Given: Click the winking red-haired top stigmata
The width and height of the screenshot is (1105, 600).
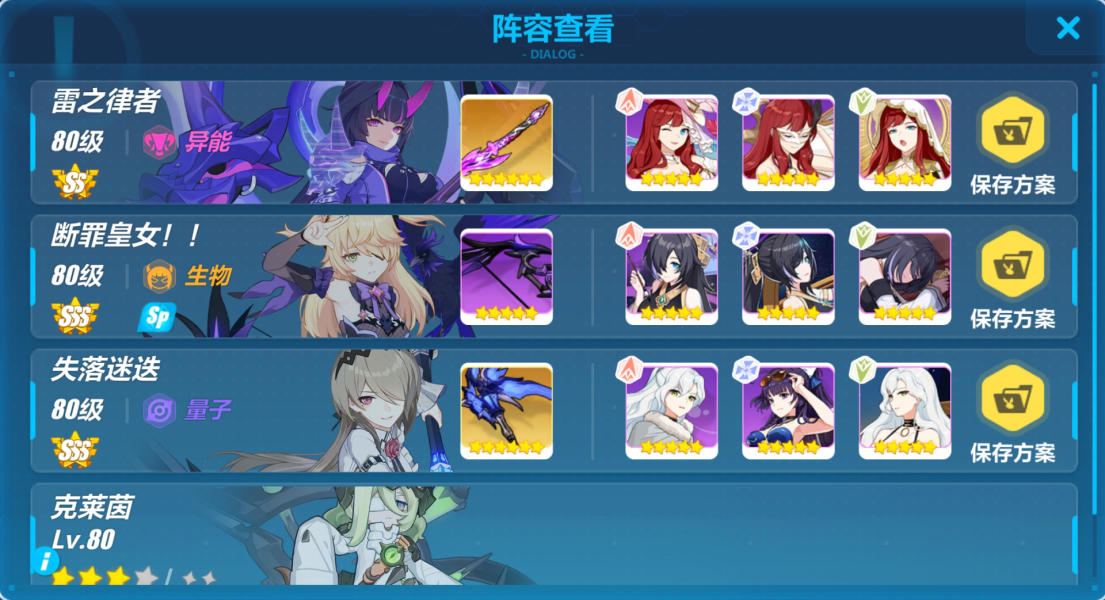Looking at the screenshot, I should (672, 143).
